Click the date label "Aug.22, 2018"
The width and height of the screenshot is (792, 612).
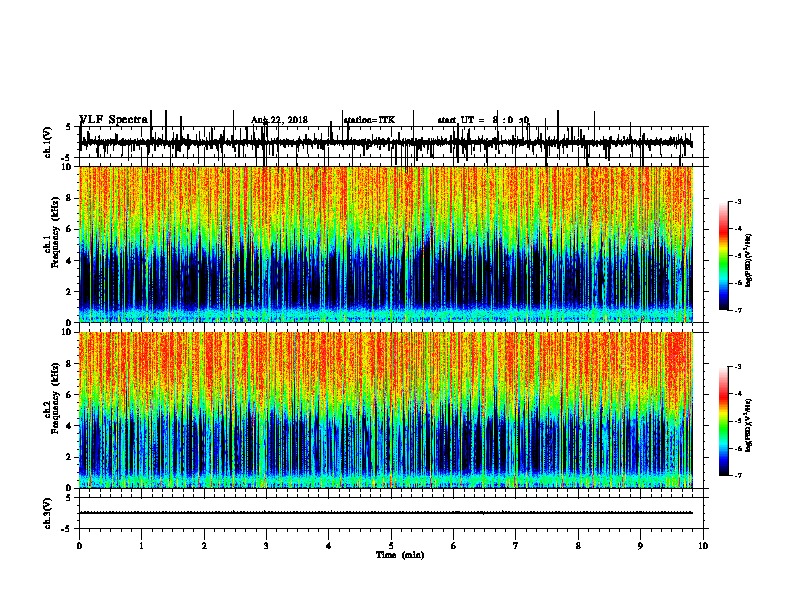coord(279,120)
